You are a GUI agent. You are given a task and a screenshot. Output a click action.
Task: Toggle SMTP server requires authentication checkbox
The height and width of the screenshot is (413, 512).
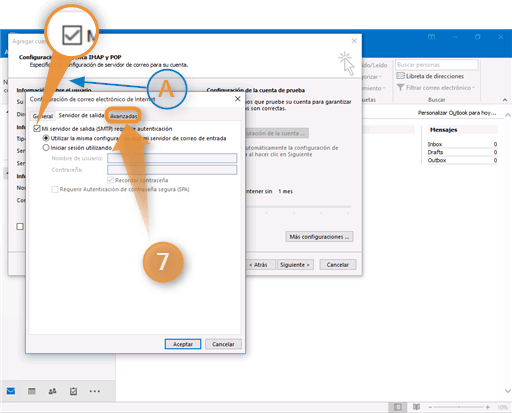[37, 129]
